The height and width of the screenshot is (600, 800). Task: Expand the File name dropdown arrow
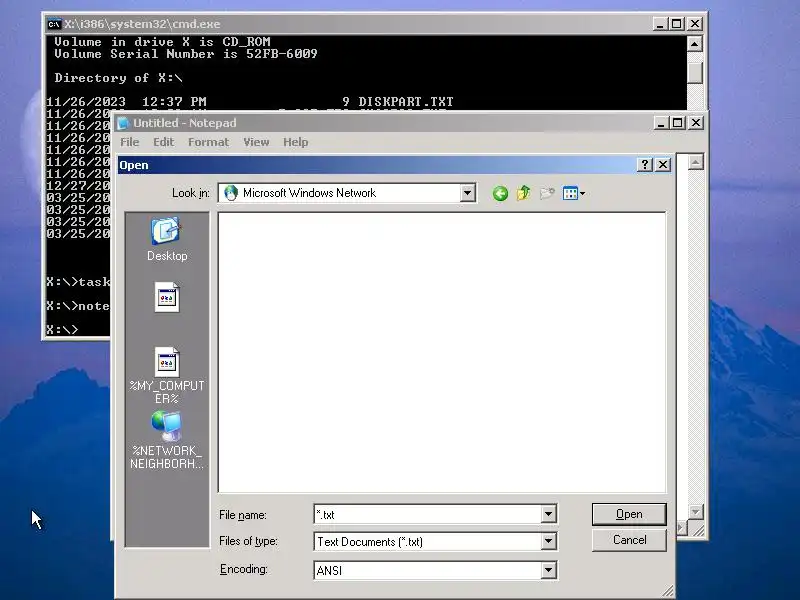(x=548, y=514)
